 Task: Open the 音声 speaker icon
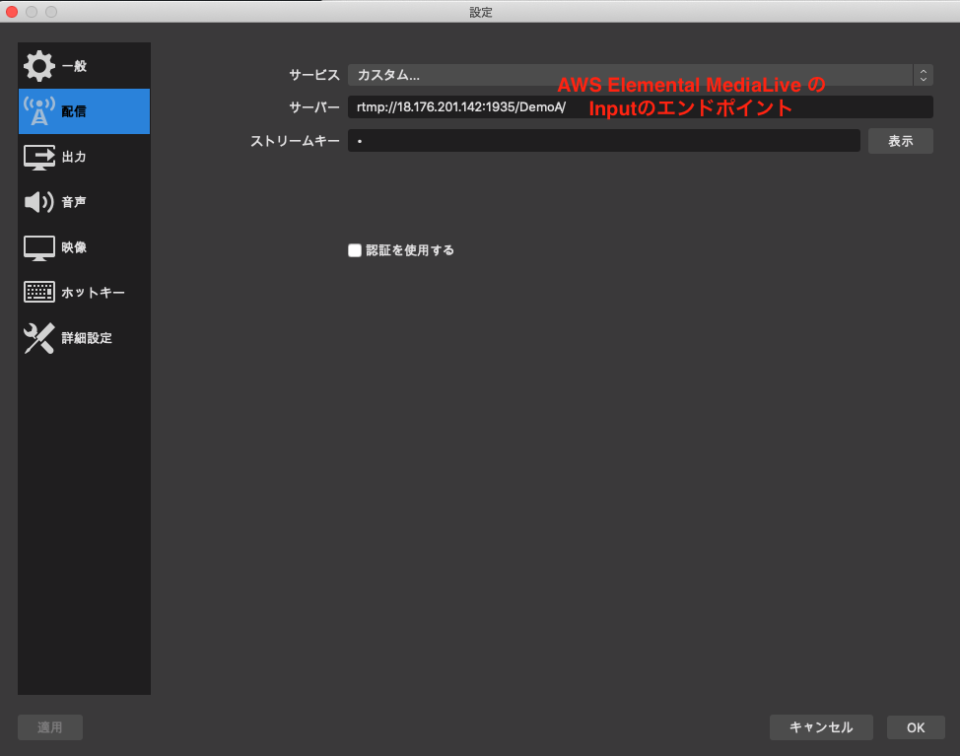[39, 202]
